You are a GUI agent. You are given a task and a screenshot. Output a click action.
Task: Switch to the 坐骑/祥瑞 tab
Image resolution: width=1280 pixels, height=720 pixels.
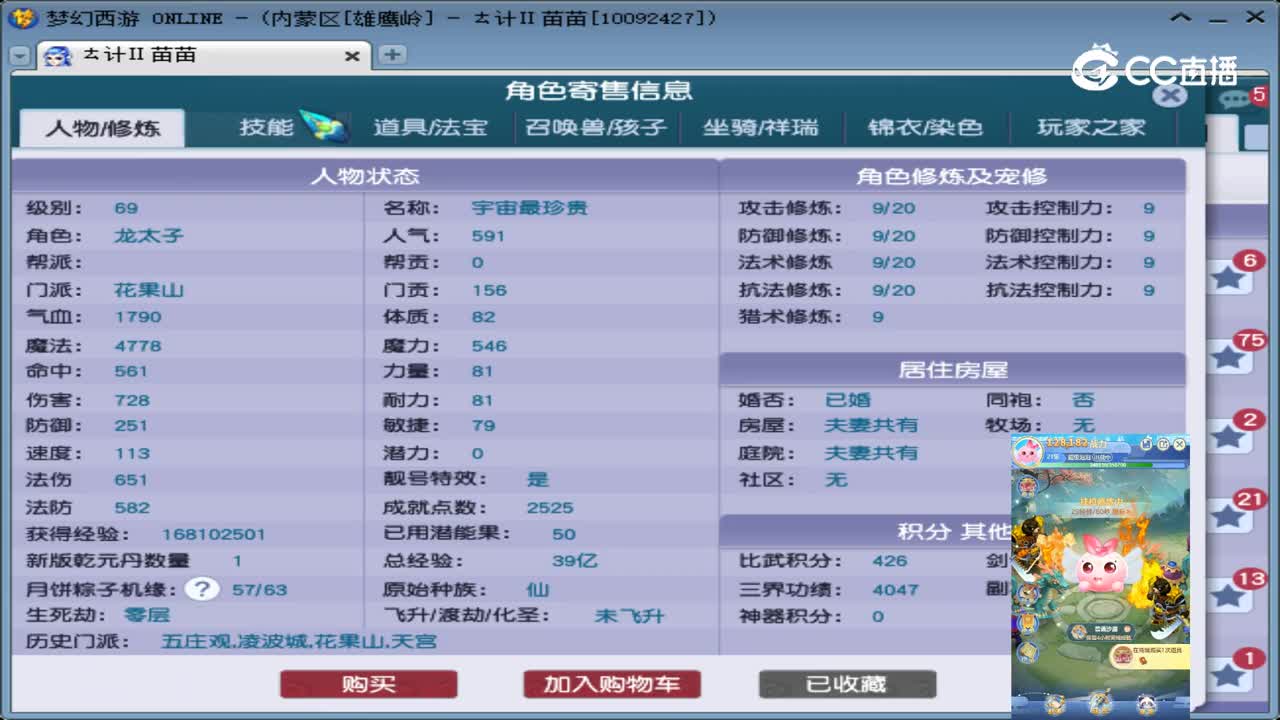760,127
